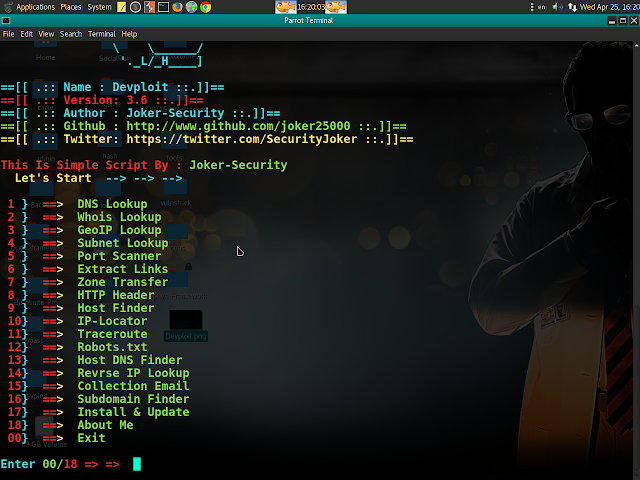Image resolution: width=640 pixels, height=480 pixels.
Task: Click the left goldfish applet icon
Action: pos(285,7)
